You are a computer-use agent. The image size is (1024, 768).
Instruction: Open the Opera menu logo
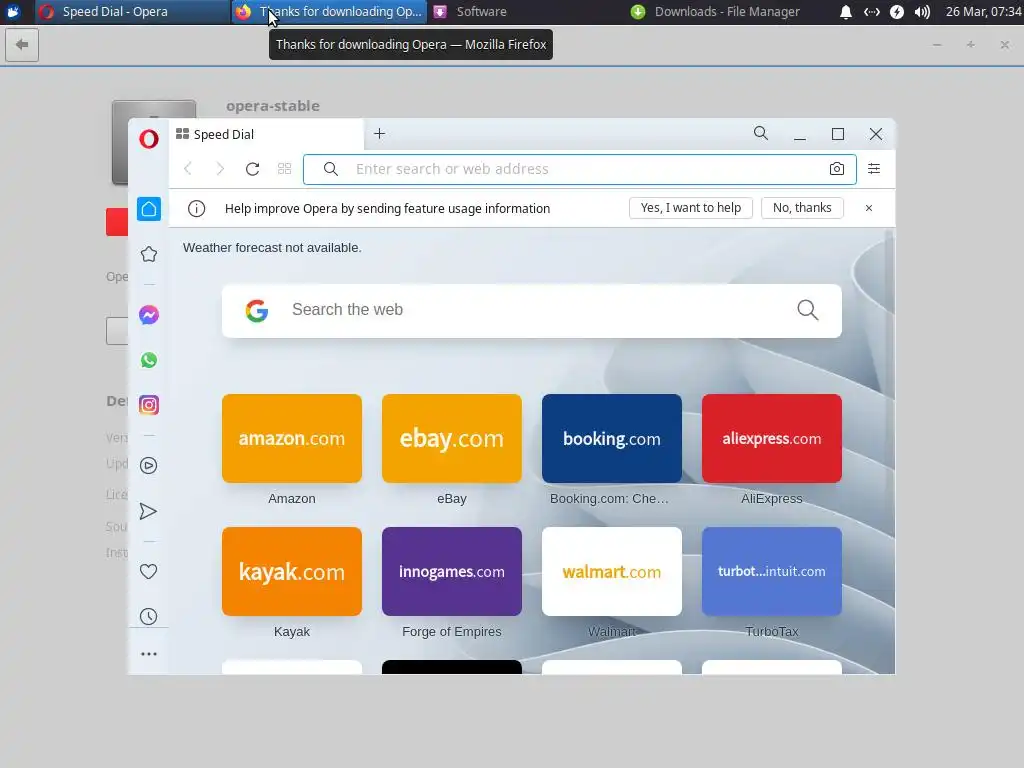click(149, 138)
